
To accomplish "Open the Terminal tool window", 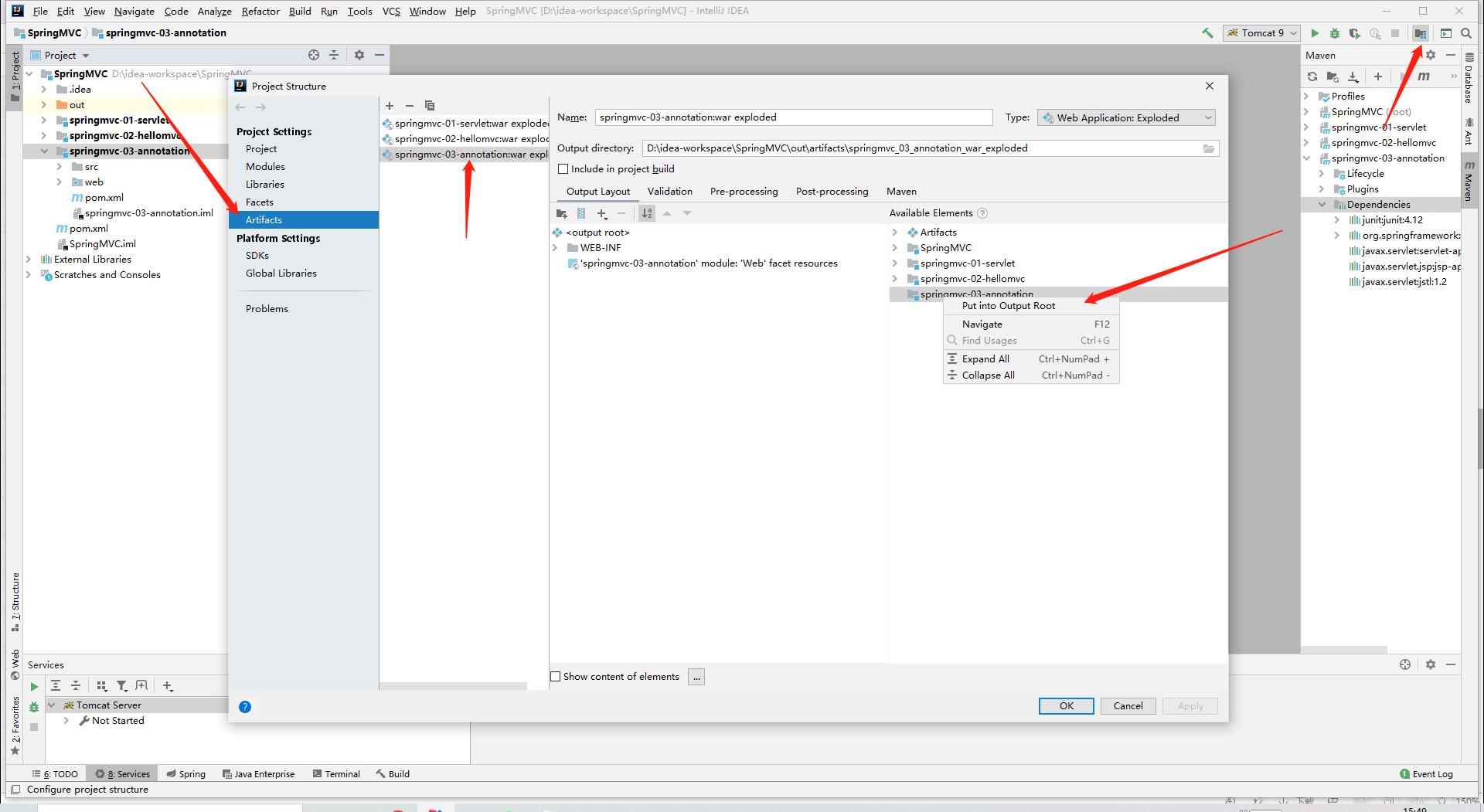I will tap(336, 773).
